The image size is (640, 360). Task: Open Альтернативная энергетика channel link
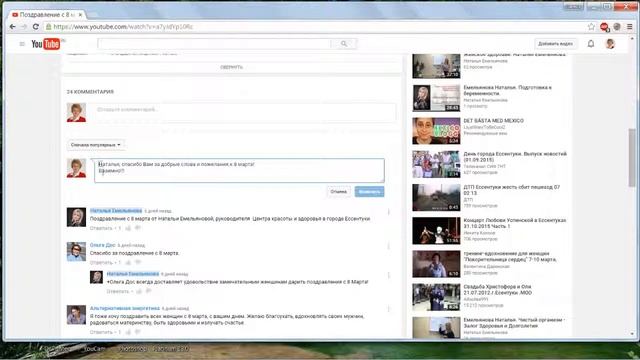pos(124,308)
